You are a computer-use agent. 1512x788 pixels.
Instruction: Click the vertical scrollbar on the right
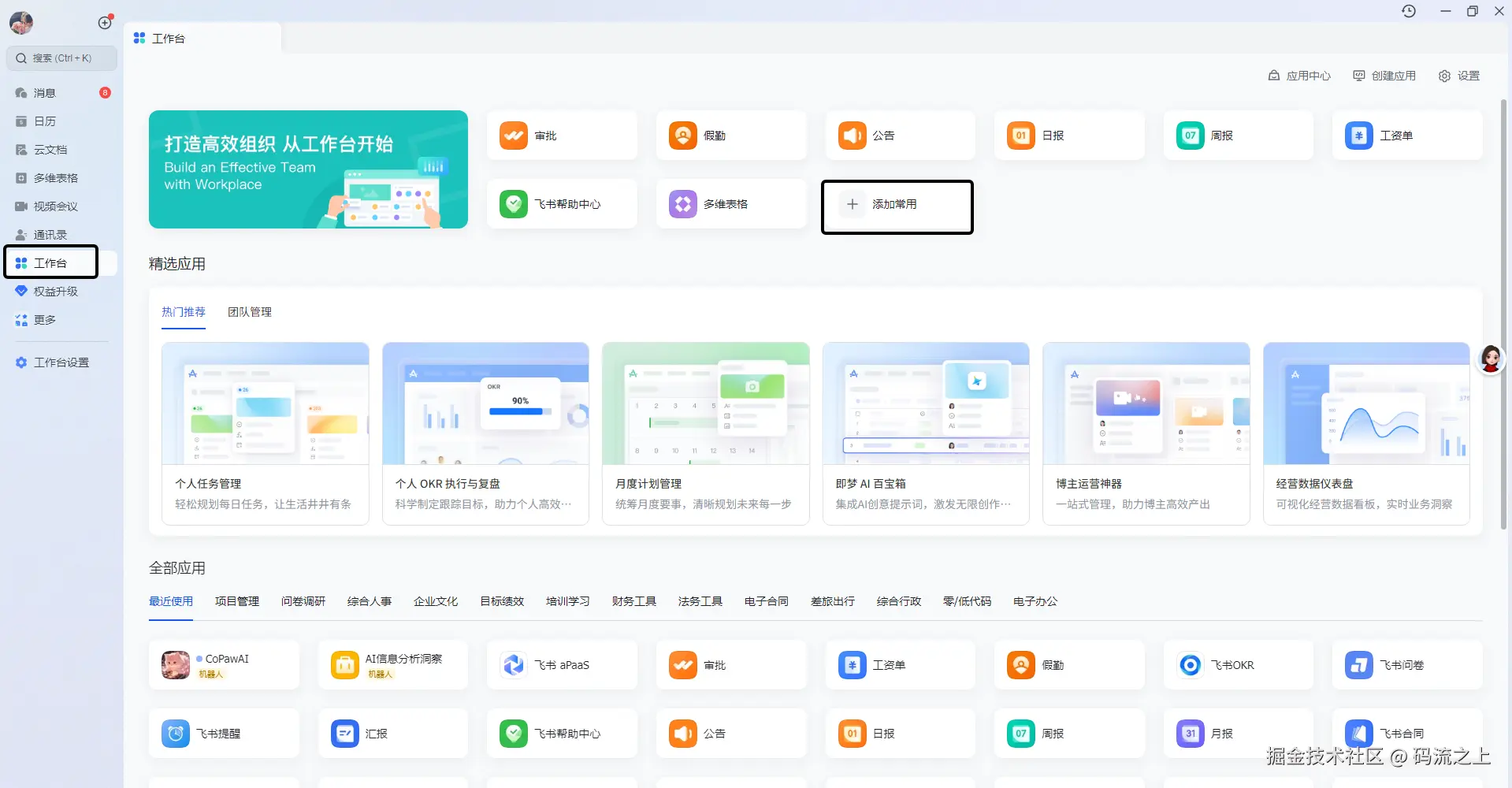coord(1503,315)
